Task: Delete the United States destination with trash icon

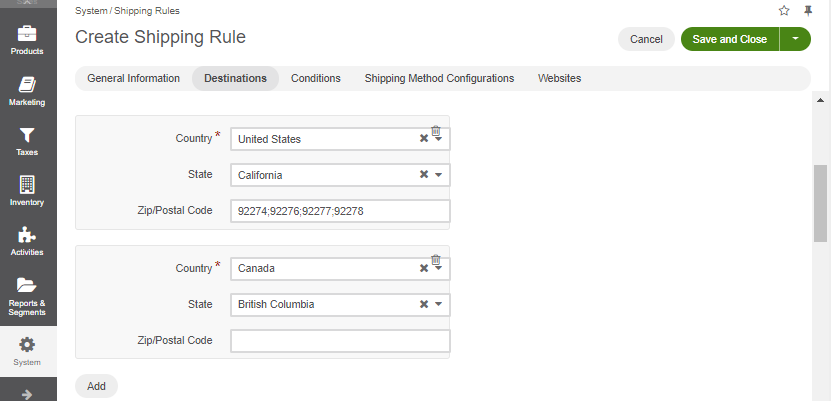Action: 436,130
